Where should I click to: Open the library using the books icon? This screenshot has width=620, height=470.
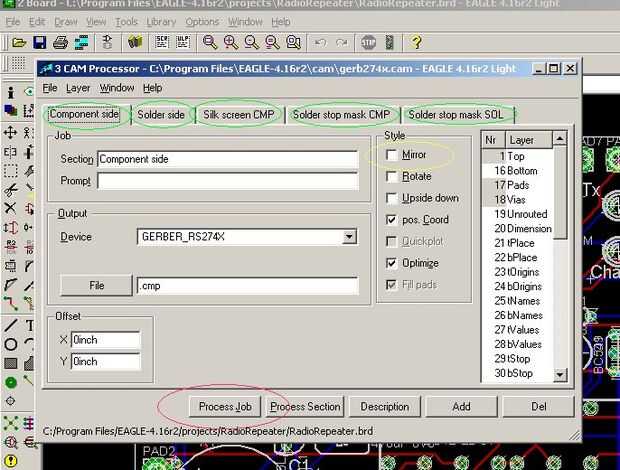click(135, 42)
